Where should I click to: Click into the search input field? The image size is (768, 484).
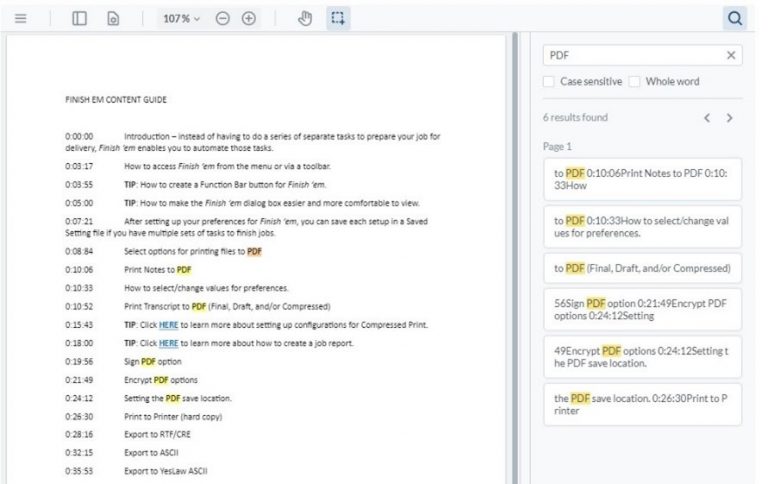click(630, 55)
